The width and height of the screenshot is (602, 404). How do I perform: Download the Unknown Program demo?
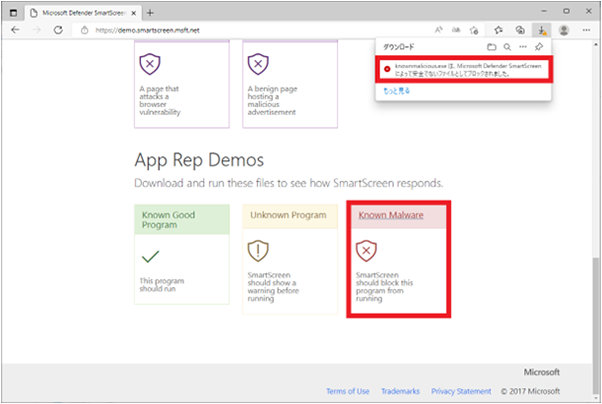tap(290, 259)
